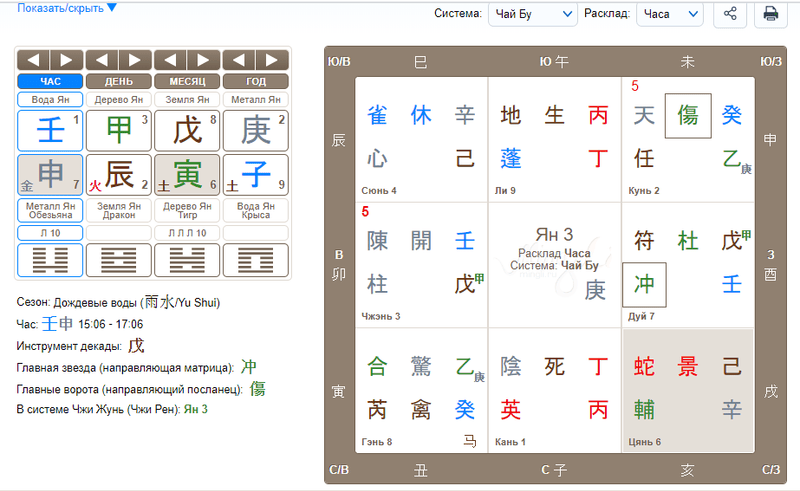Go to previous day using left arrow
800x491 pixels.
click(103, 59)
